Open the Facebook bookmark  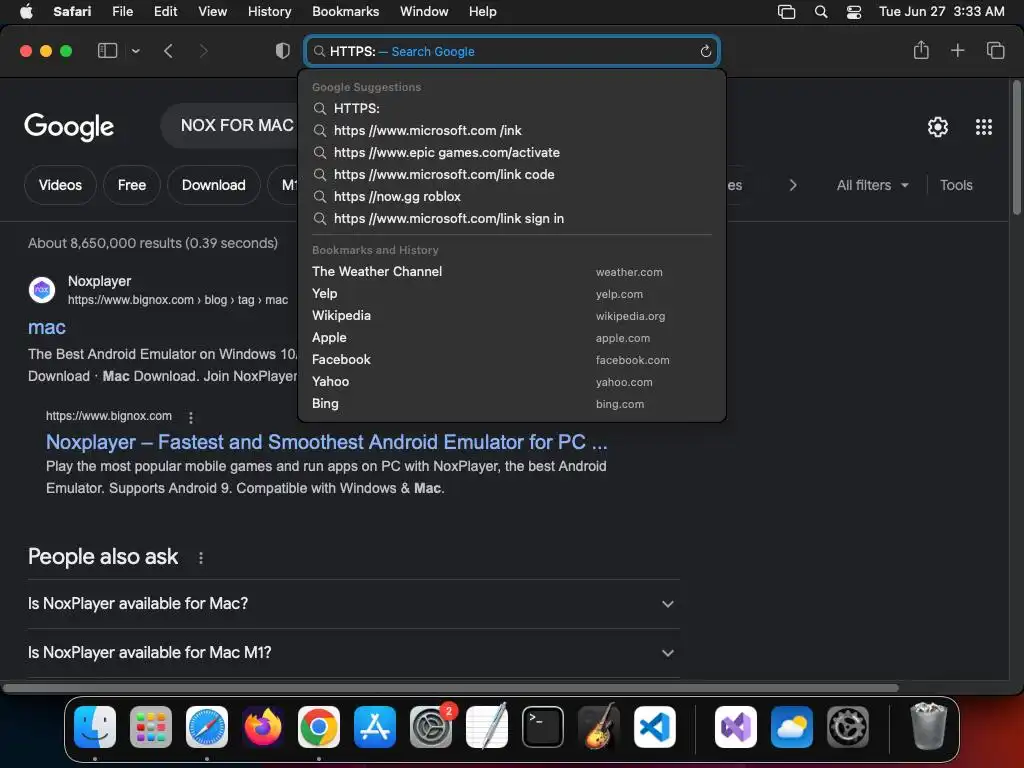pos(511,360)
